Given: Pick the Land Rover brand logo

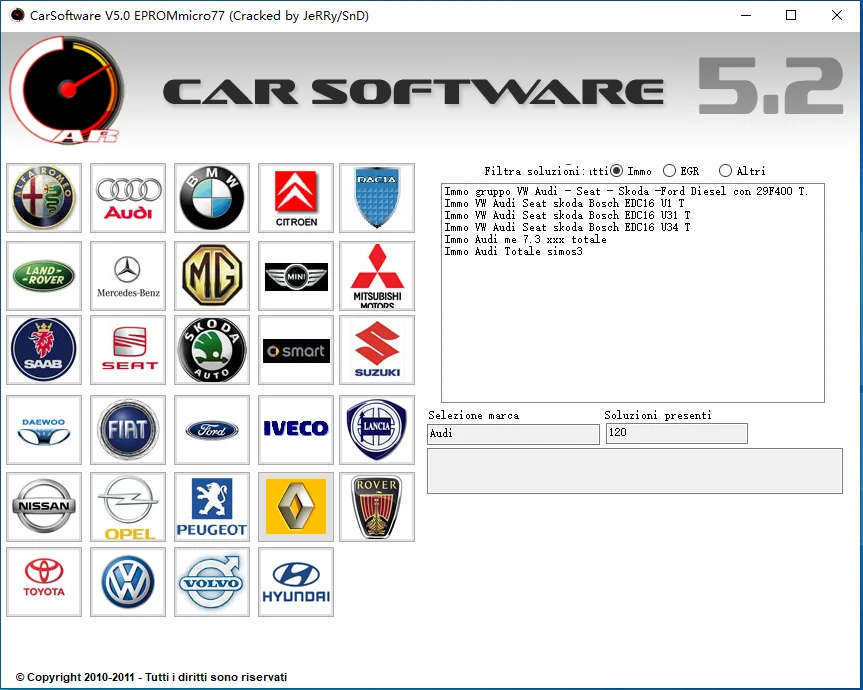Looking at the screenshot, I should click(44, 276).
